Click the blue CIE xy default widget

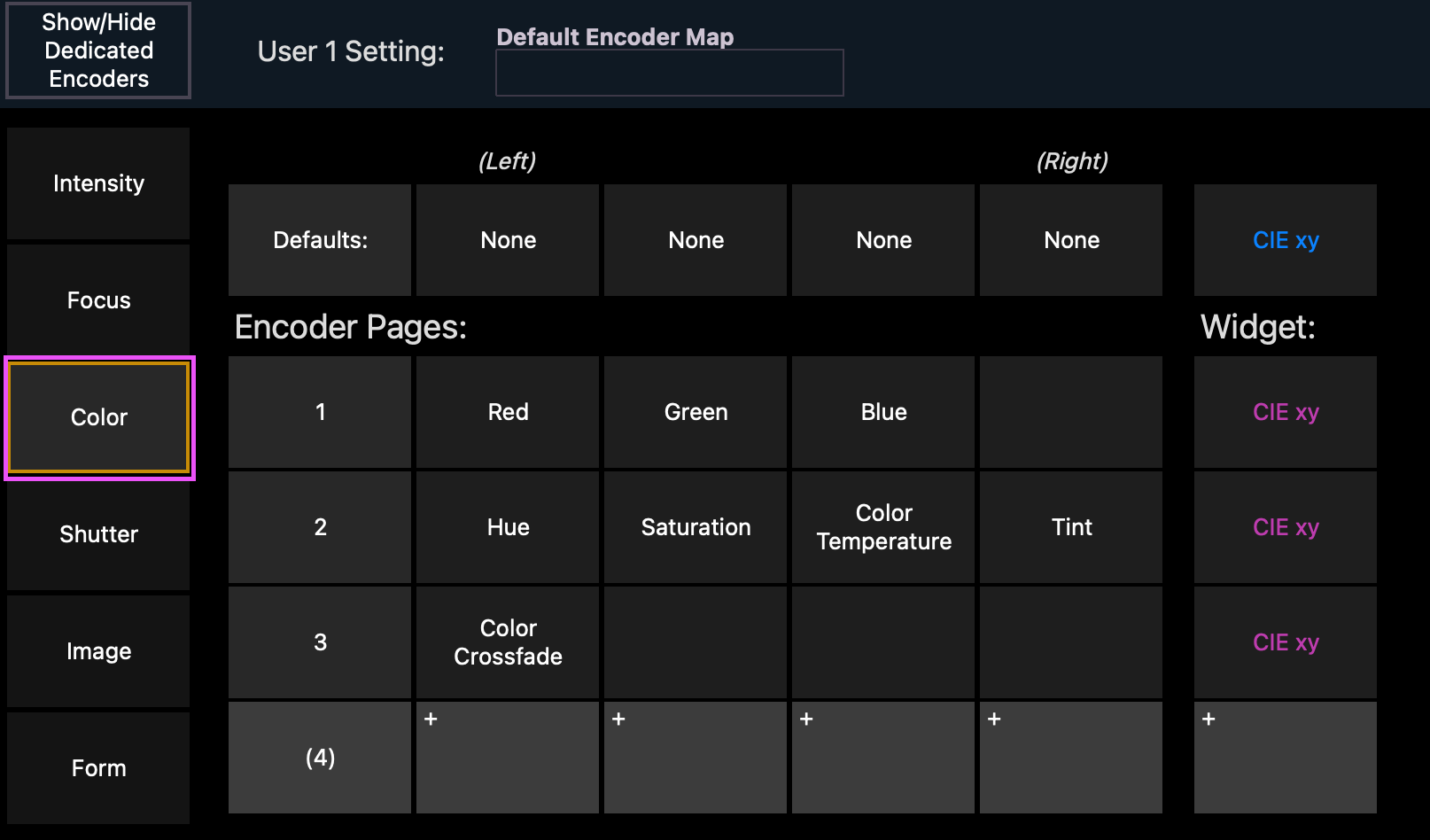1286,240
